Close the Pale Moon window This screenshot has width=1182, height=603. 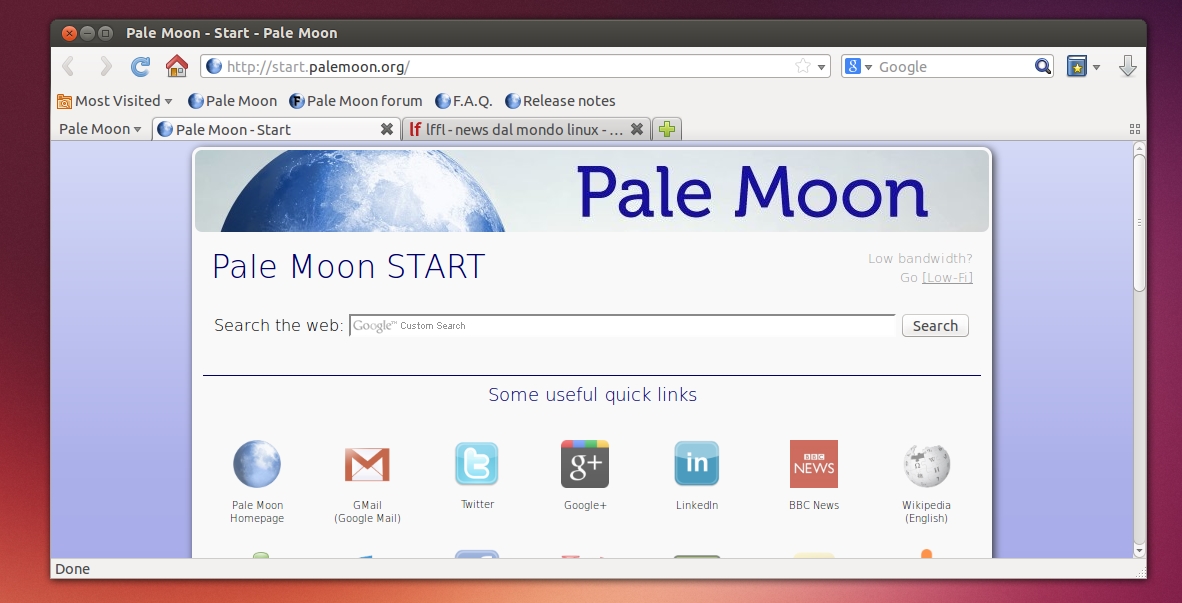point(69,33)
